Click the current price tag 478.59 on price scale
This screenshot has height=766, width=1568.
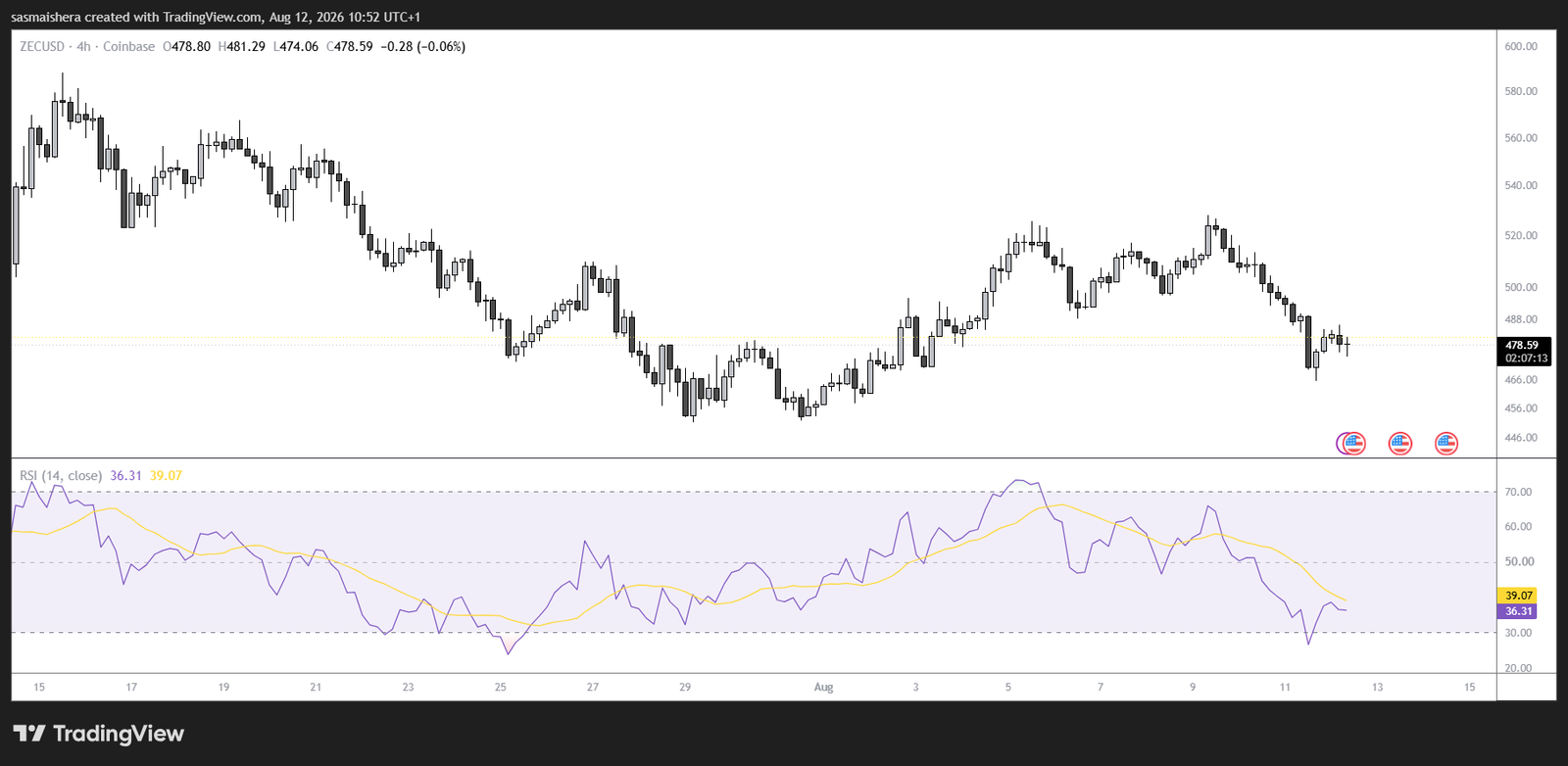1522,345
